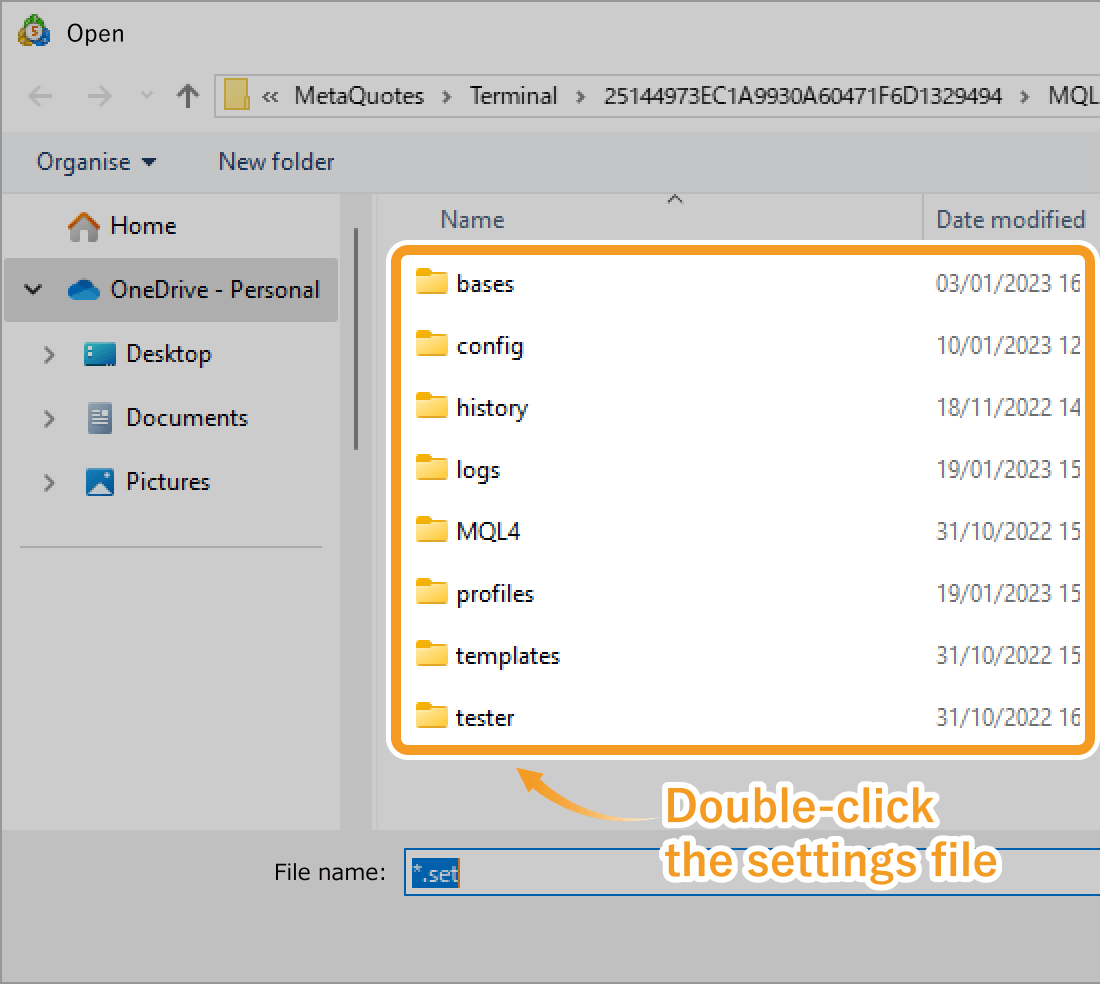Open the Organise dropdown menu
The width and height of the screenshot is (1100, 984).
point(95,162)
